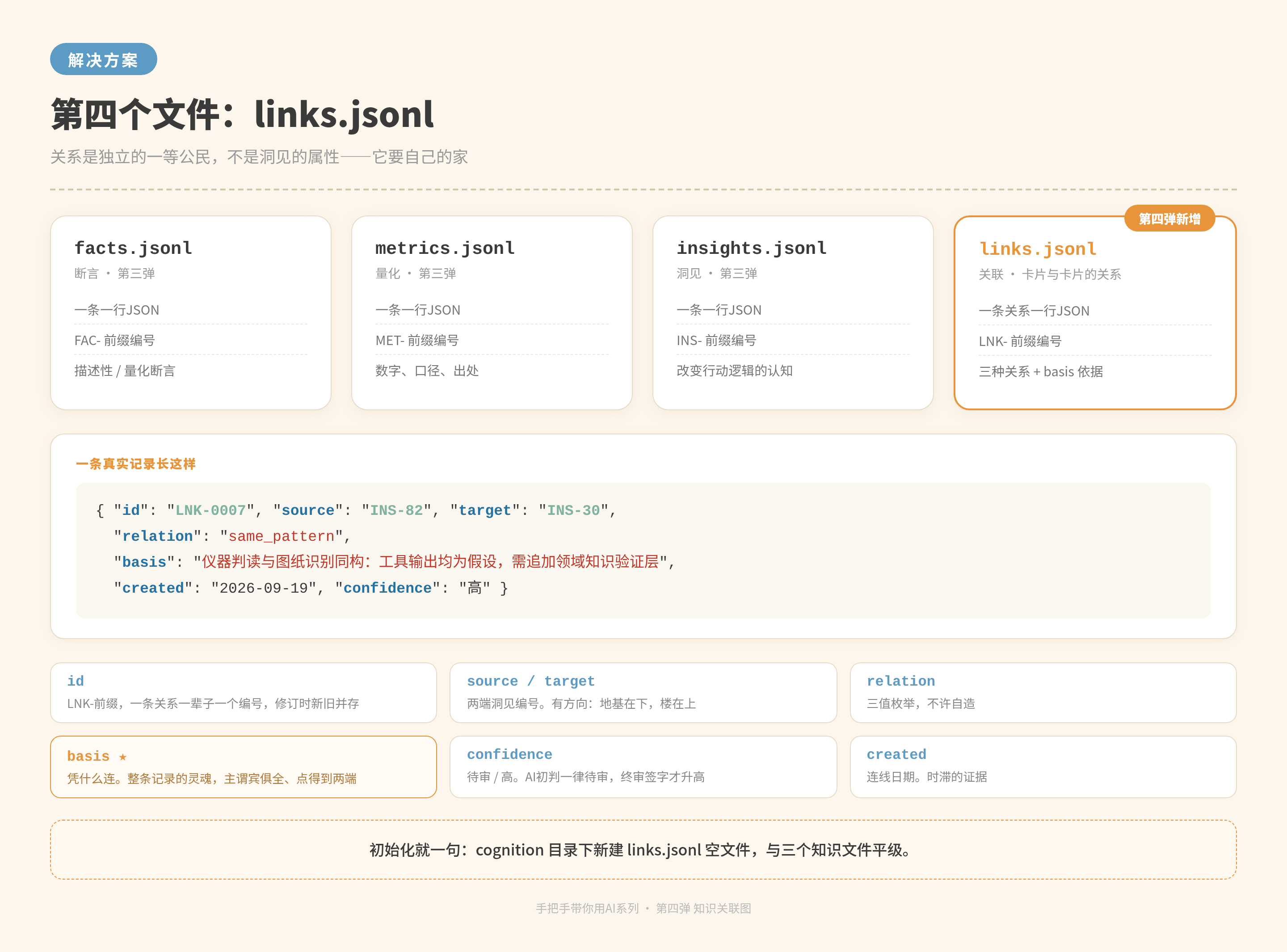Click the confidence field description card
1287x952 pixels.
tap(643, 767)
